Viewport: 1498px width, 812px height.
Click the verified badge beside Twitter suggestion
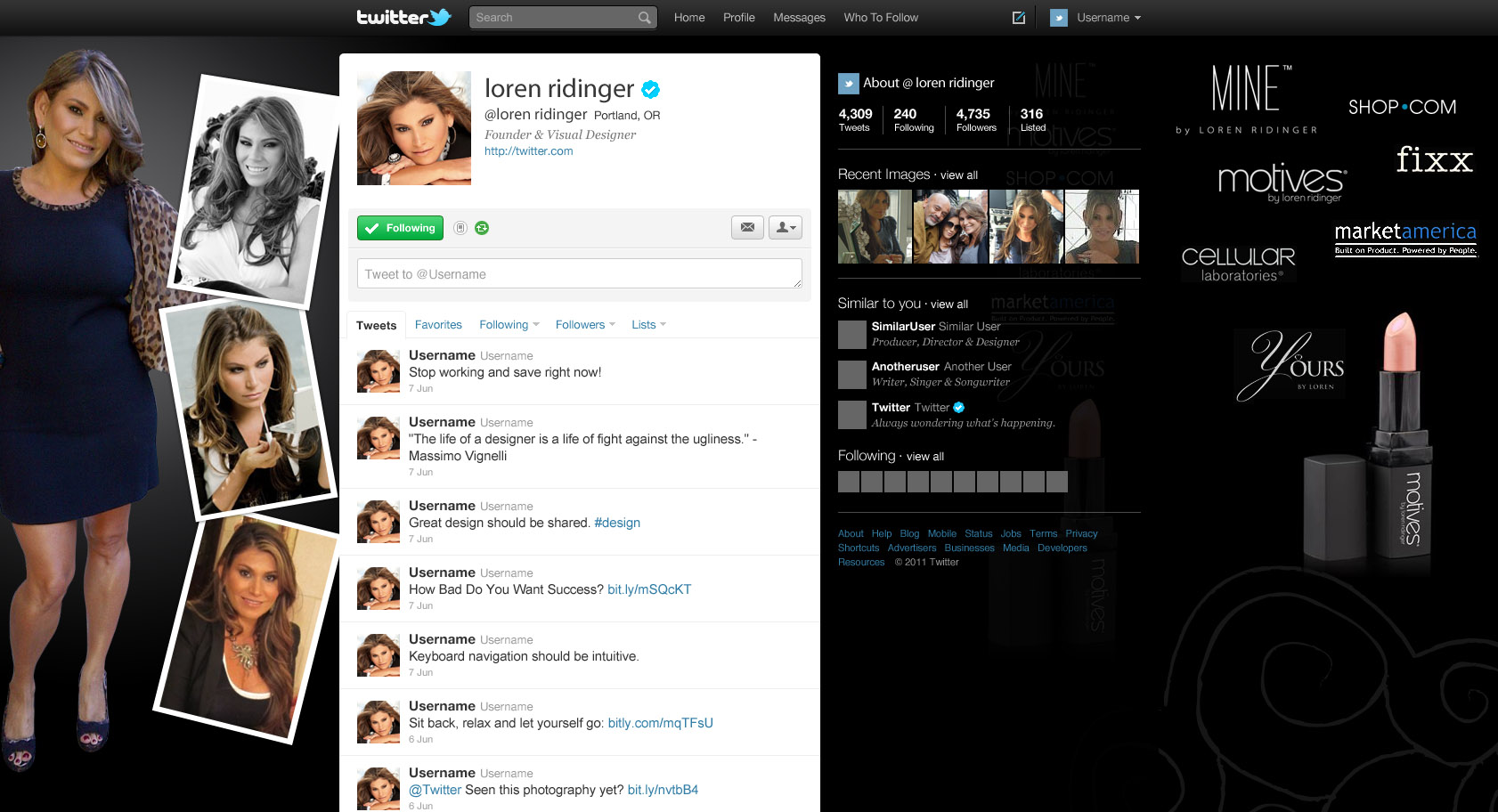tap(959, 408)
